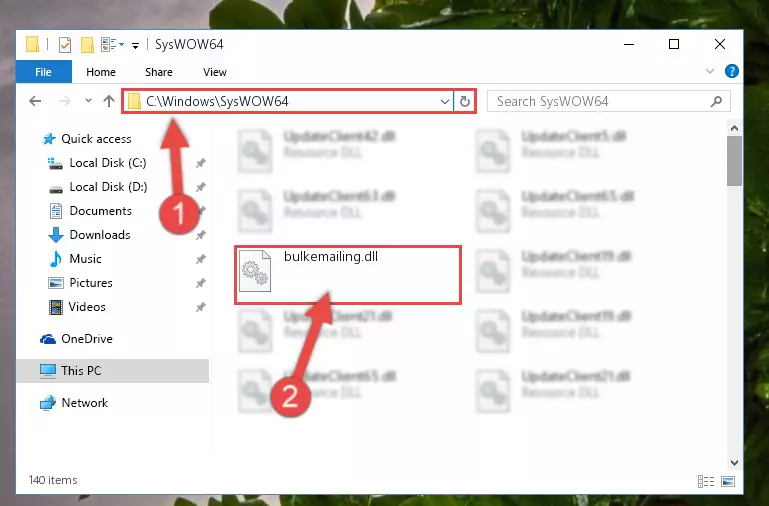Close the SysWOW64 window
769x506 pixels.
(x=719, y=45)
